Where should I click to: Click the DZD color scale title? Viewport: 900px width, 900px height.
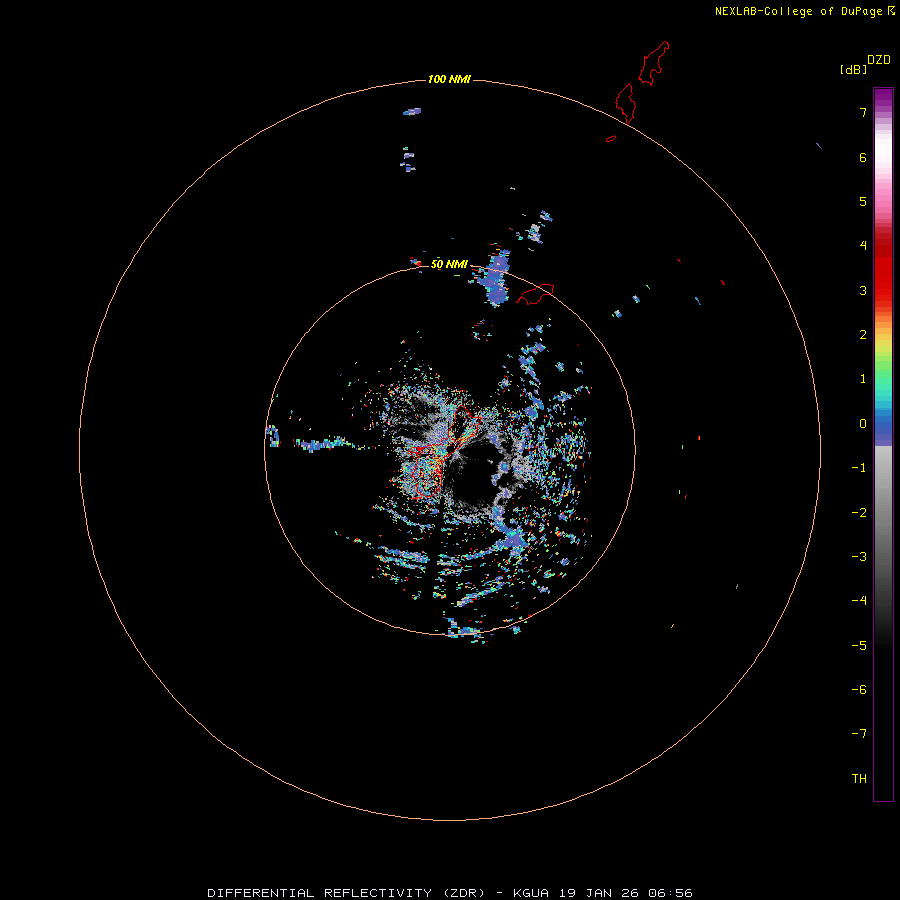point(879,60)
